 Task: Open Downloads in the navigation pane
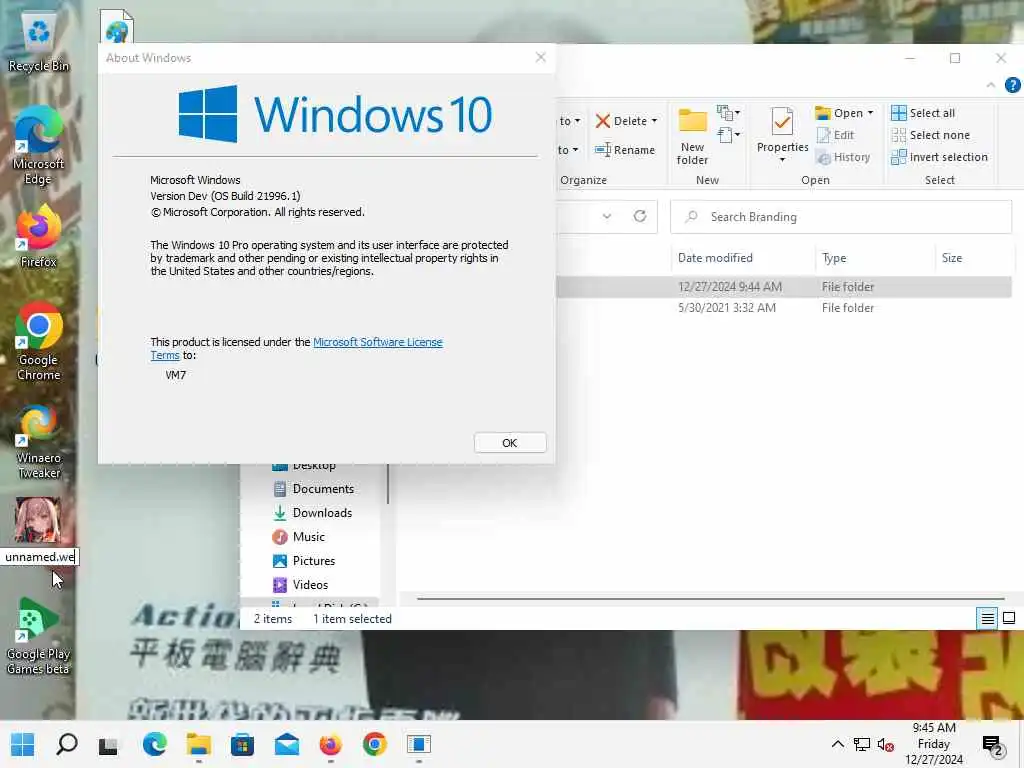(313, 513)
